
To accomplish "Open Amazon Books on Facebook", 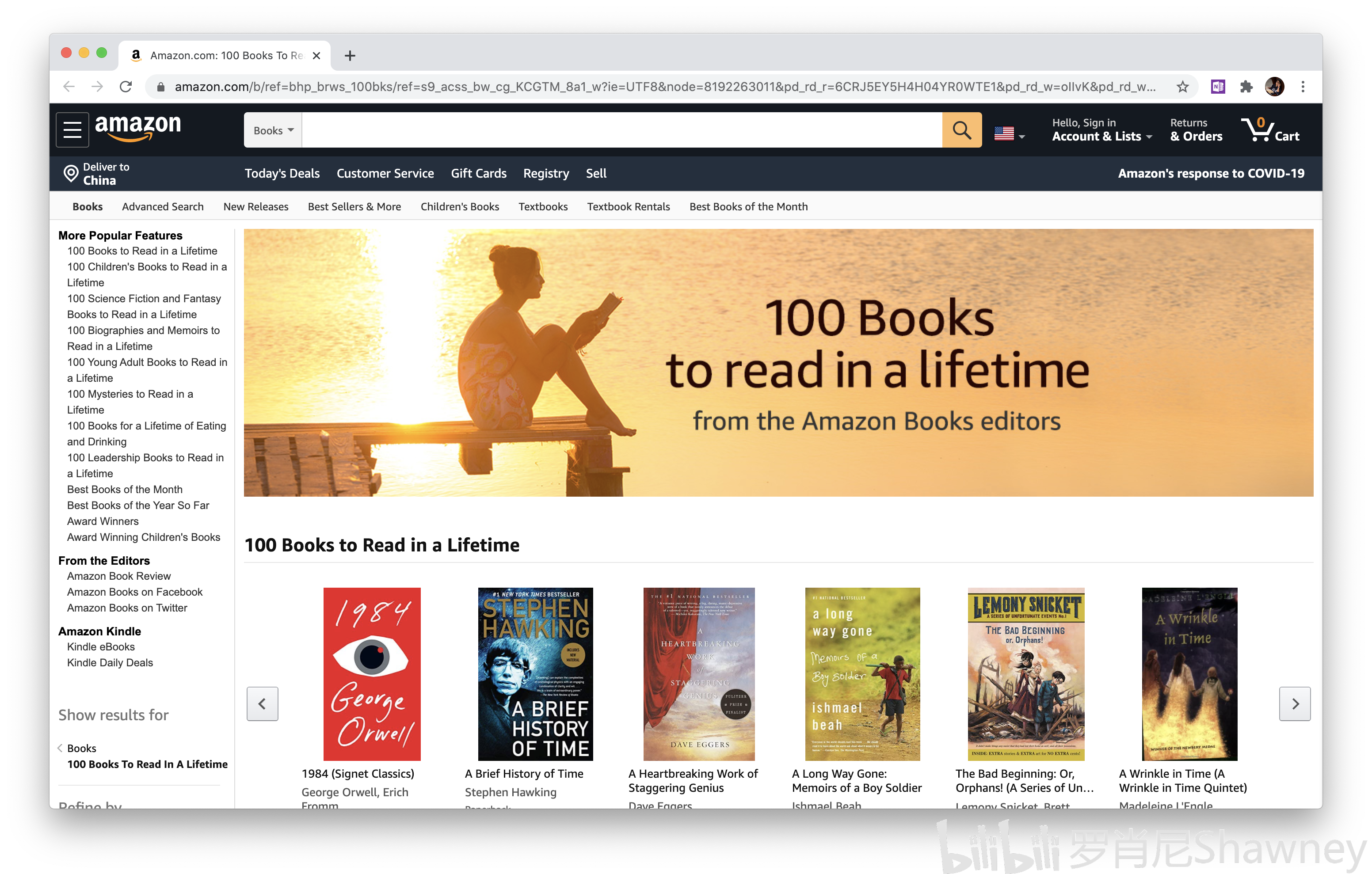I will [134, 592].
